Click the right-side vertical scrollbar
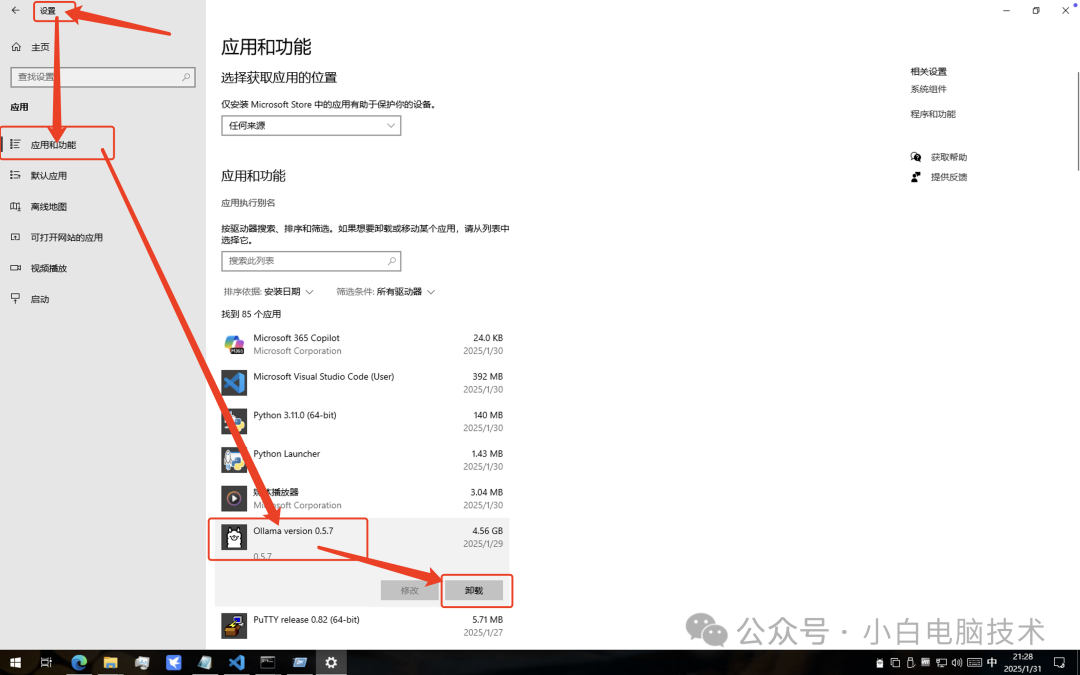Screen dimensions: 1080x675 click(x=1078, y=121)
